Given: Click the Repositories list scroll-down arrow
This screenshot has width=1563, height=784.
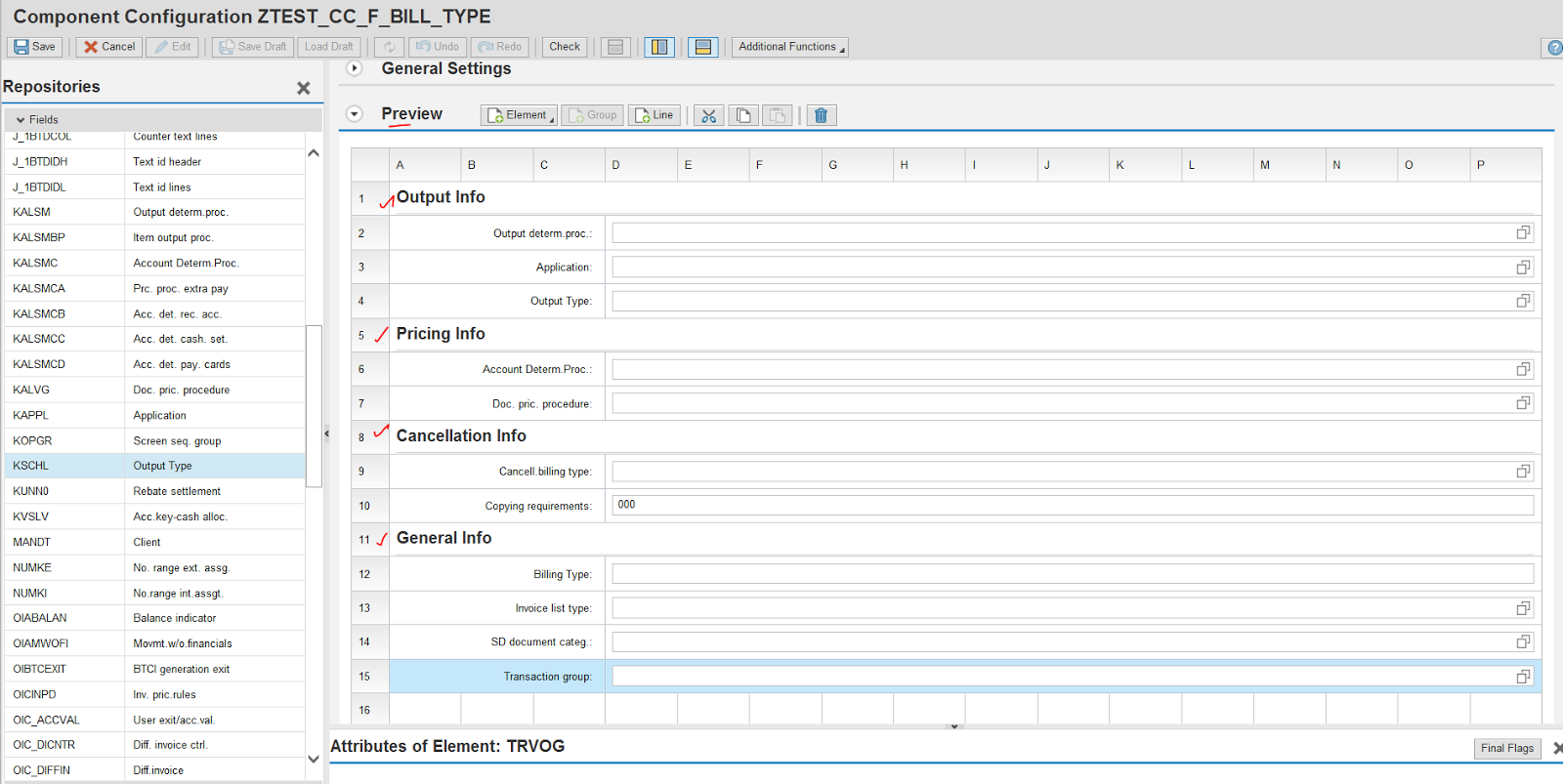Looking at the screenshot, I should [314, 759].
